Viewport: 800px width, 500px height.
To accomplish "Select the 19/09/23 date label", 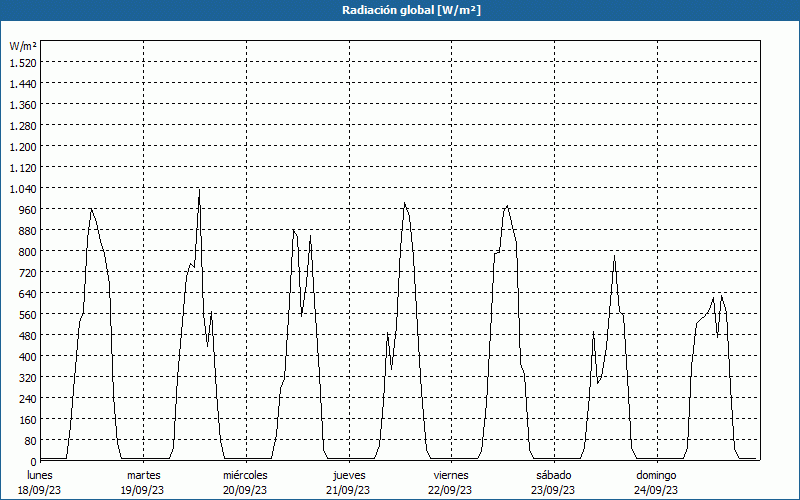I will 142,490.
